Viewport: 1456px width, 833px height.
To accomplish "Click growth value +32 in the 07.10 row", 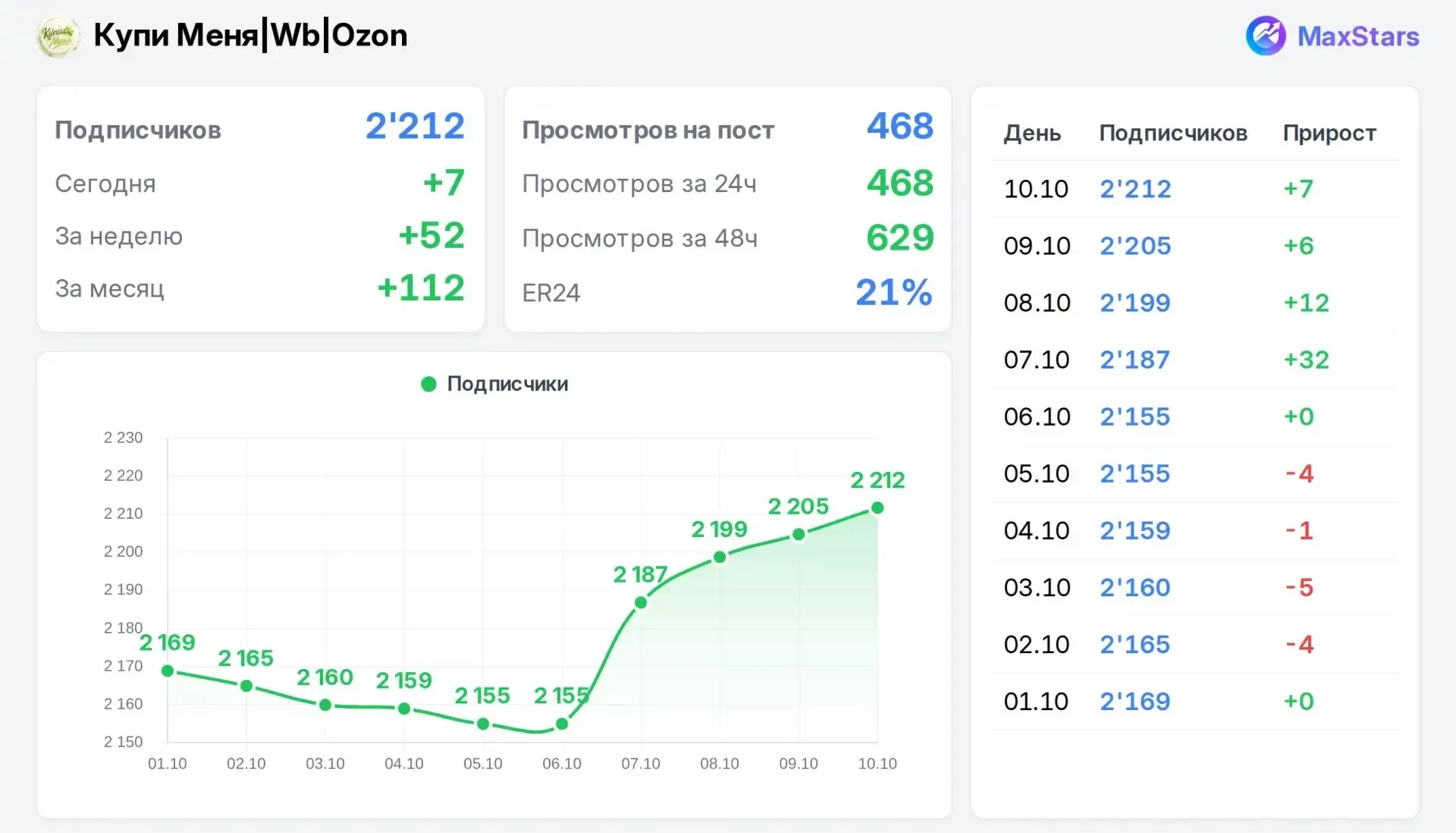I will tap(1306, 360).
